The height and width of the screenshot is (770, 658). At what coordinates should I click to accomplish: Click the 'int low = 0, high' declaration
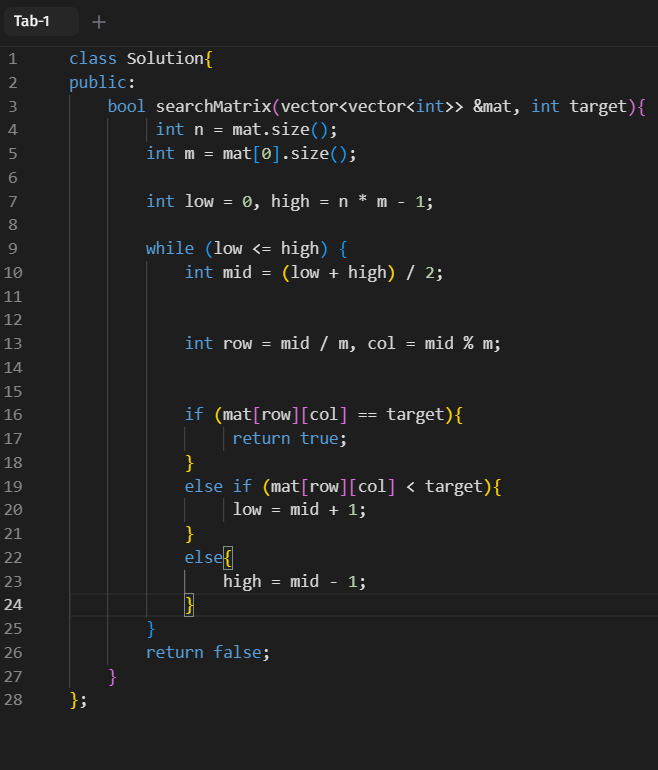290,201
